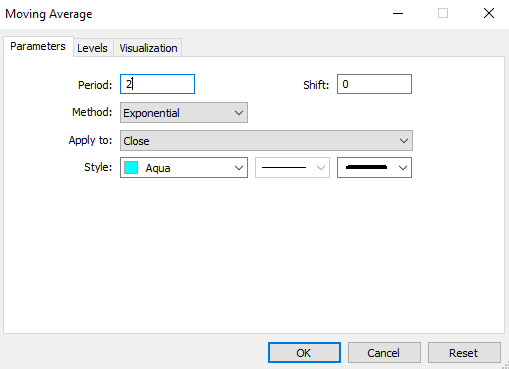Switch to the Parameters tab

coord(38,46)
